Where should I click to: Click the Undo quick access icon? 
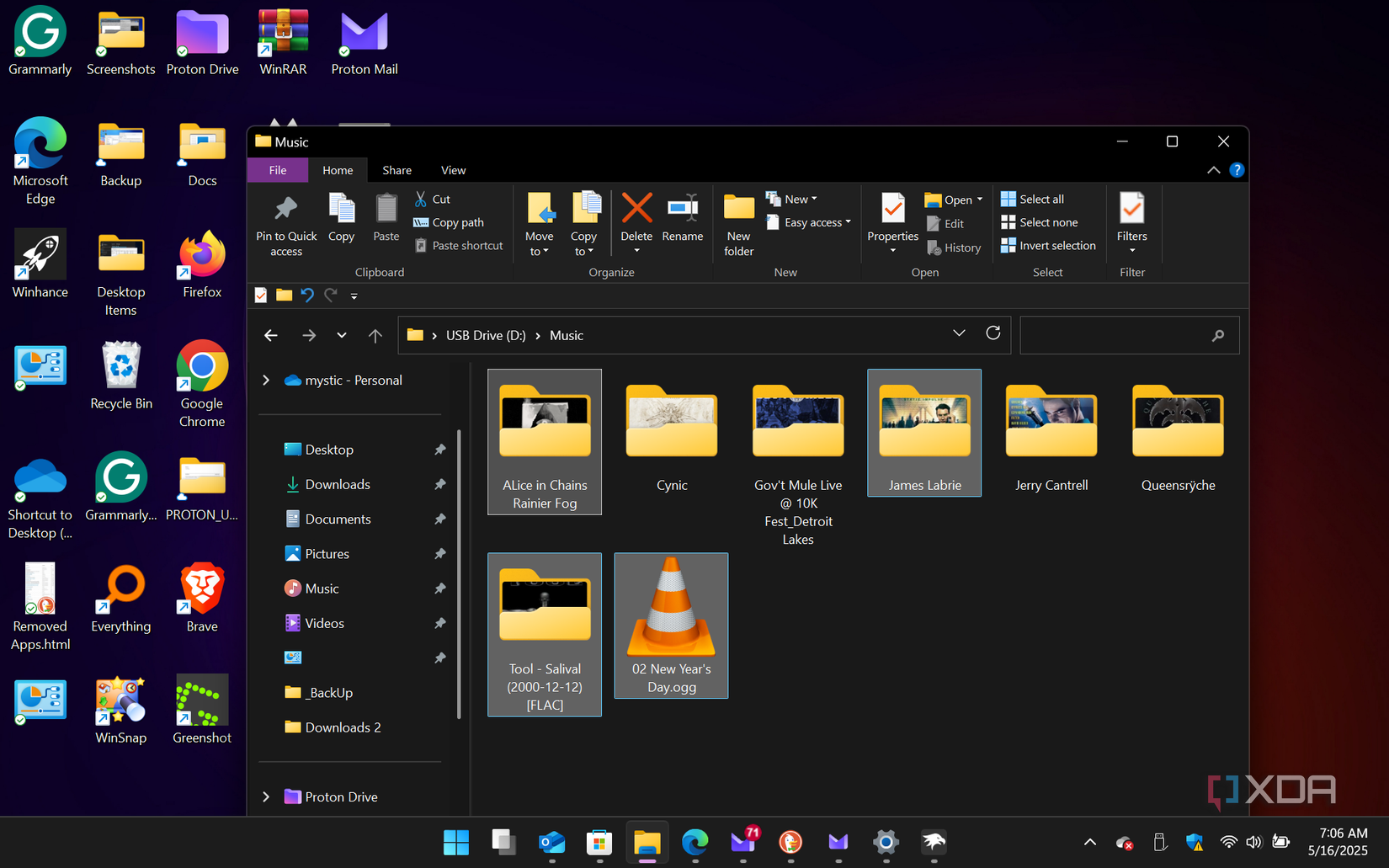[307, 296]
